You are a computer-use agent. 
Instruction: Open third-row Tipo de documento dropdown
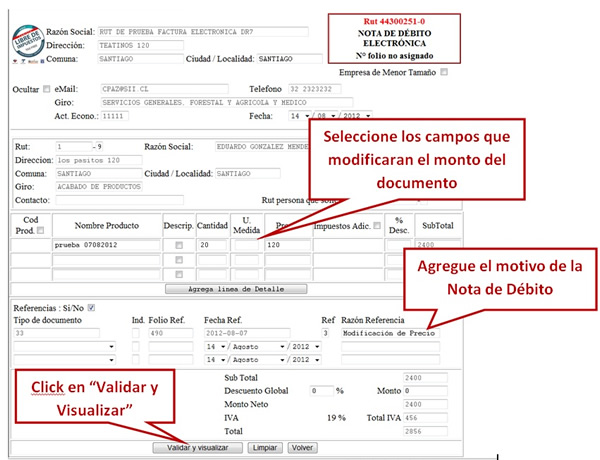pyautogui.click(x=64, y=360)
